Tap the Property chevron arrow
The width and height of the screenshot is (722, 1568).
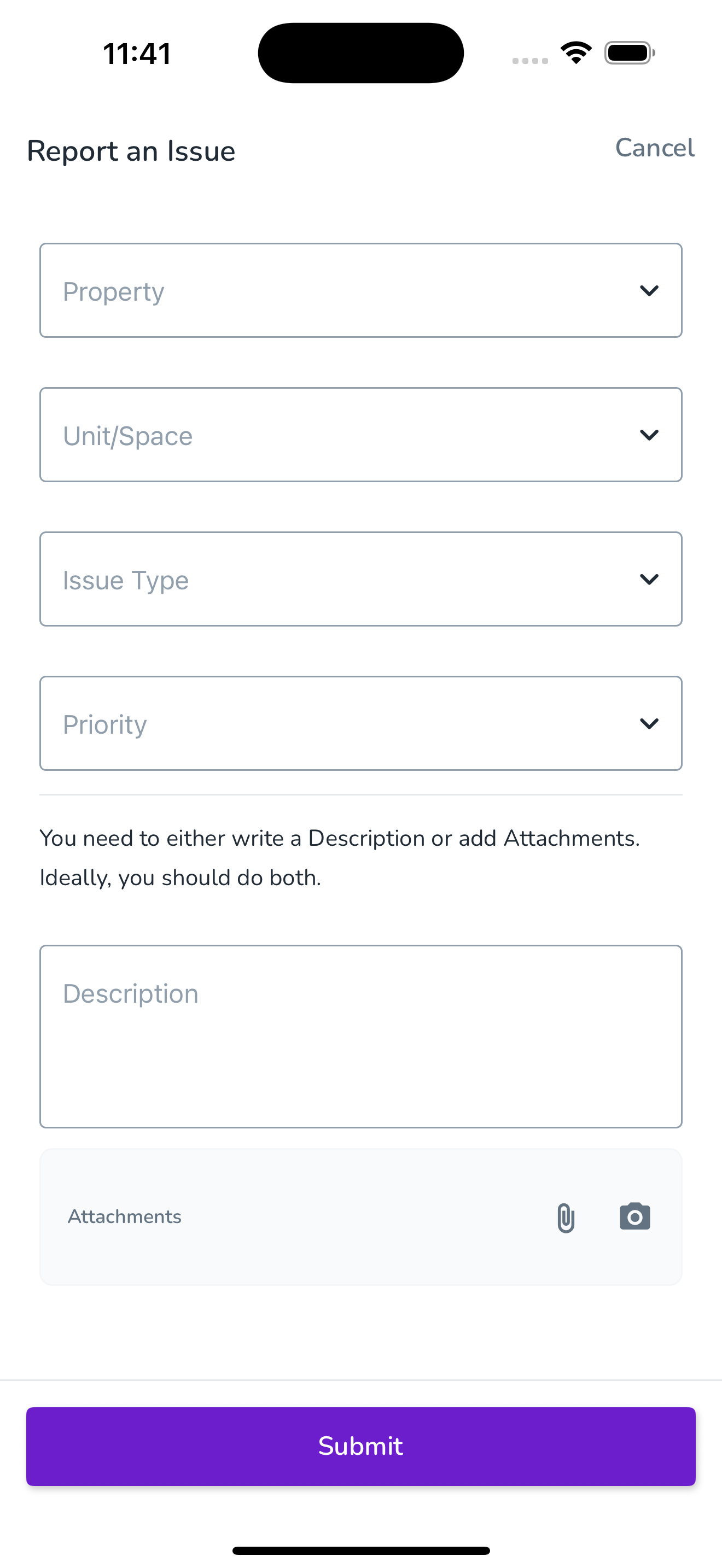[650, 291]
